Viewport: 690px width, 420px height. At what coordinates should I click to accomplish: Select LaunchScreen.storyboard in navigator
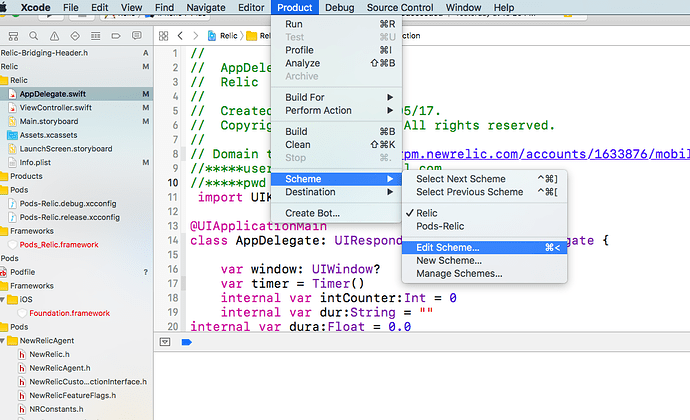[x=66, y=149]
